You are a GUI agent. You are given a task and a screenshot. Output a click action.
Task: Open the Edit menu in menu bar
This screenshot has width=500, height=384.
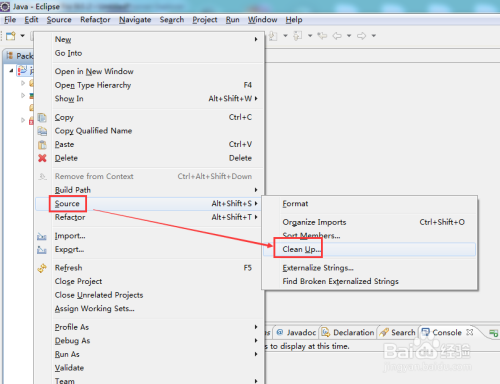tap(31, 20)
